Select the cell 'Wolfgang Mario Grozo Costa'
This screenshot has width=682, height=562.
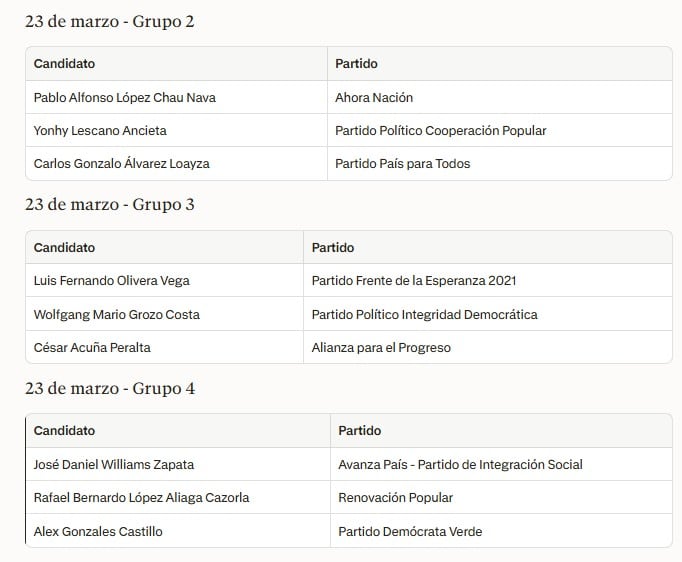coord(164,314)
